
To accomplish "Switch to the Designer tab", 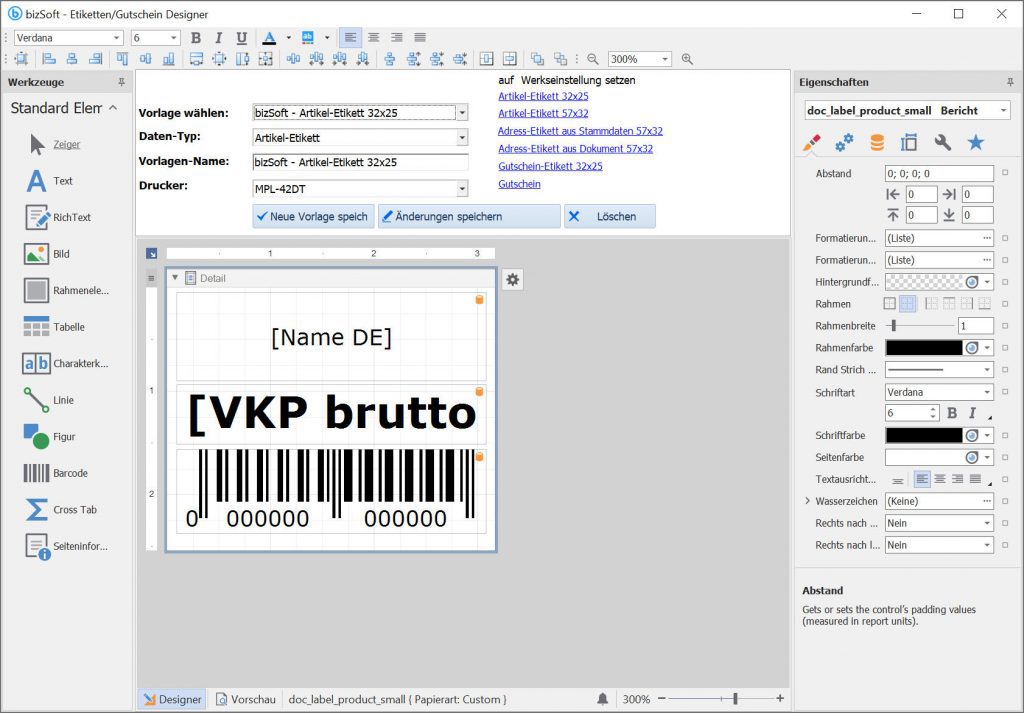I will [172, 699].
